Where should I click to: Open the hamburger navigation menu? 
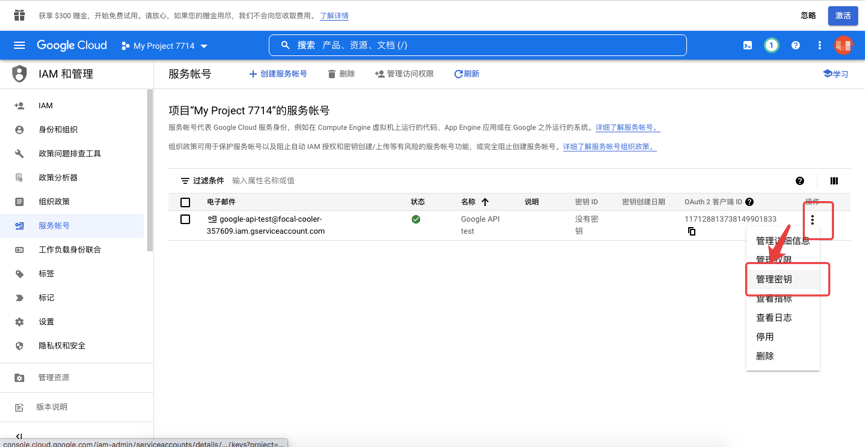tap(19, 45)
